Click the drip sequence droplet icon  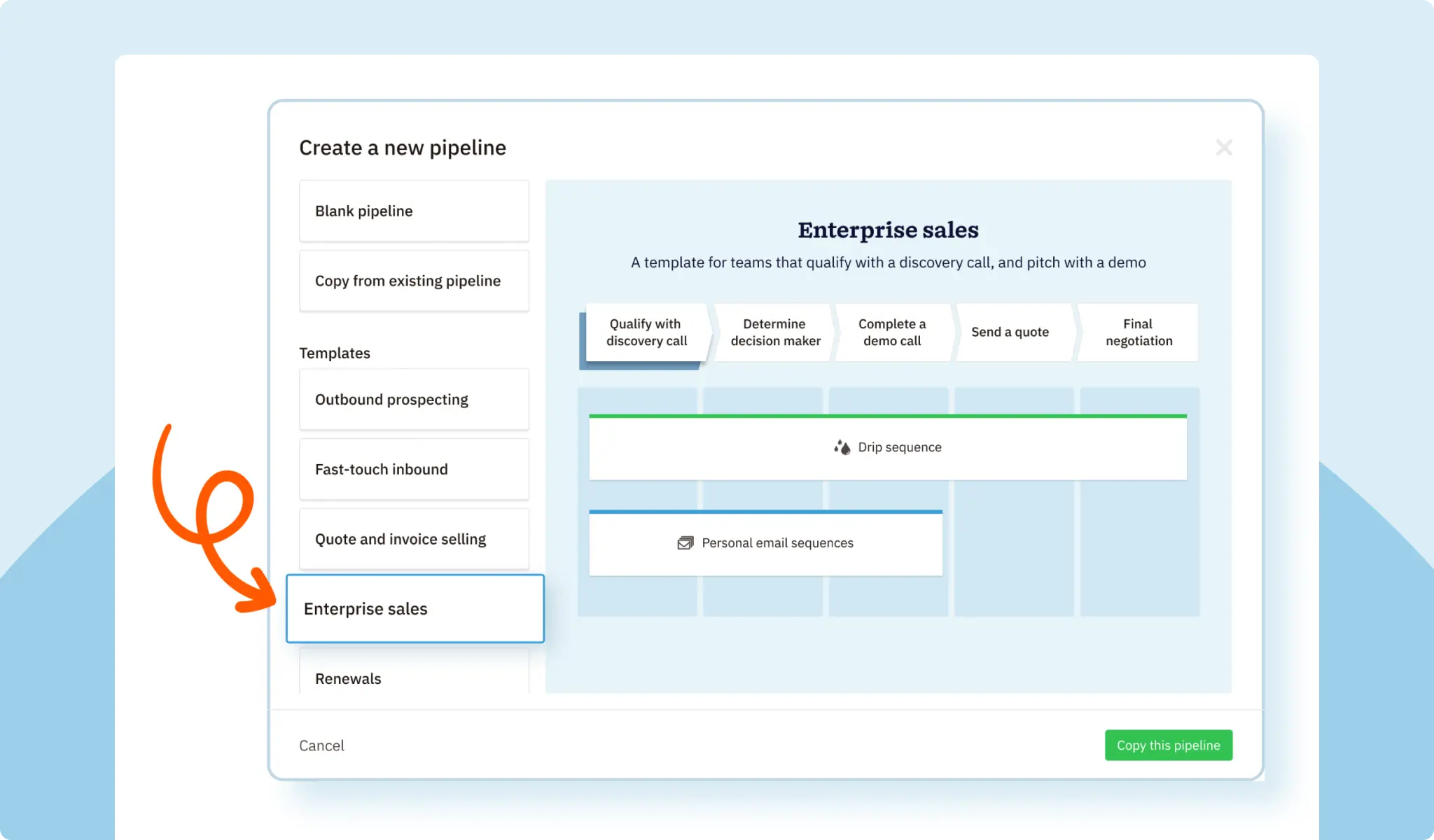(x=842, y=447)
